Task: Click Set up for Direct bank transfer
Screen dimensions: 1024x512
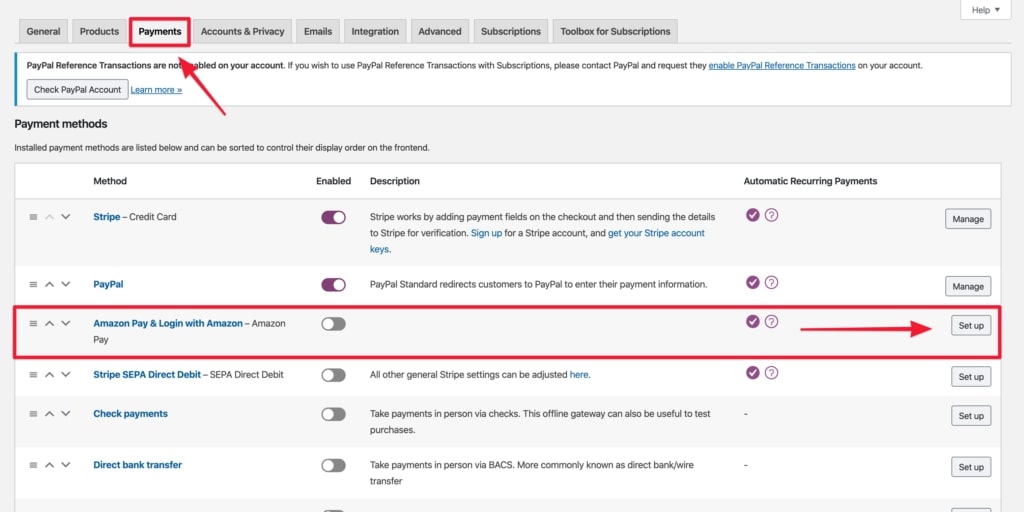Action: click(x=971, y=467)
